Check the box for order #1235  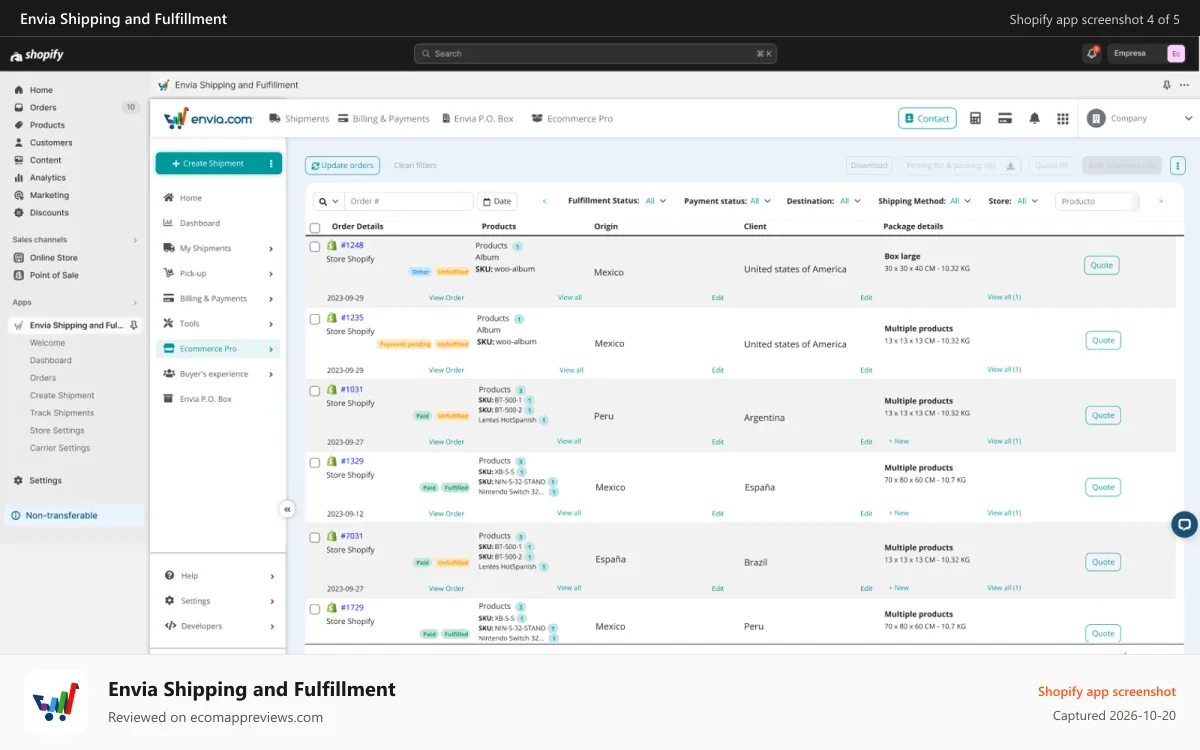(315, 319)
